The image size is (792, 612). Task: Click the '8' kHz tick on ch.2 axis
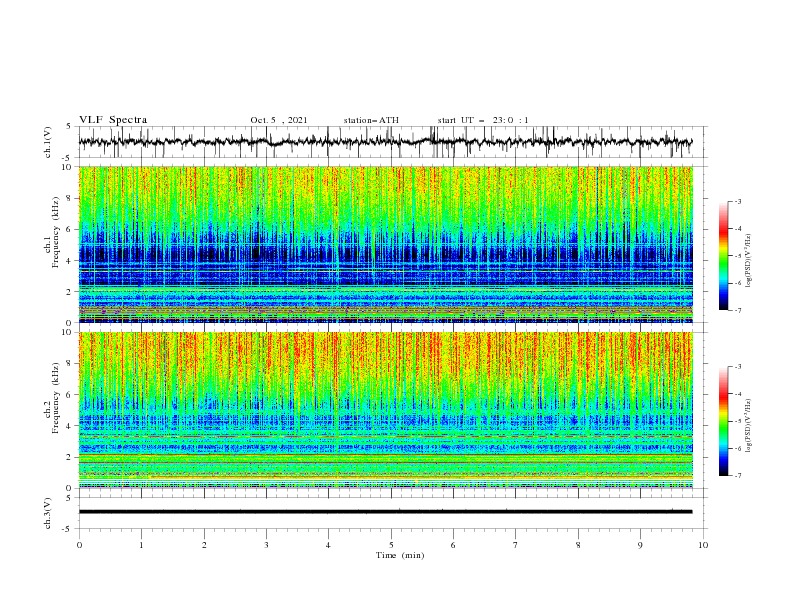69,364
